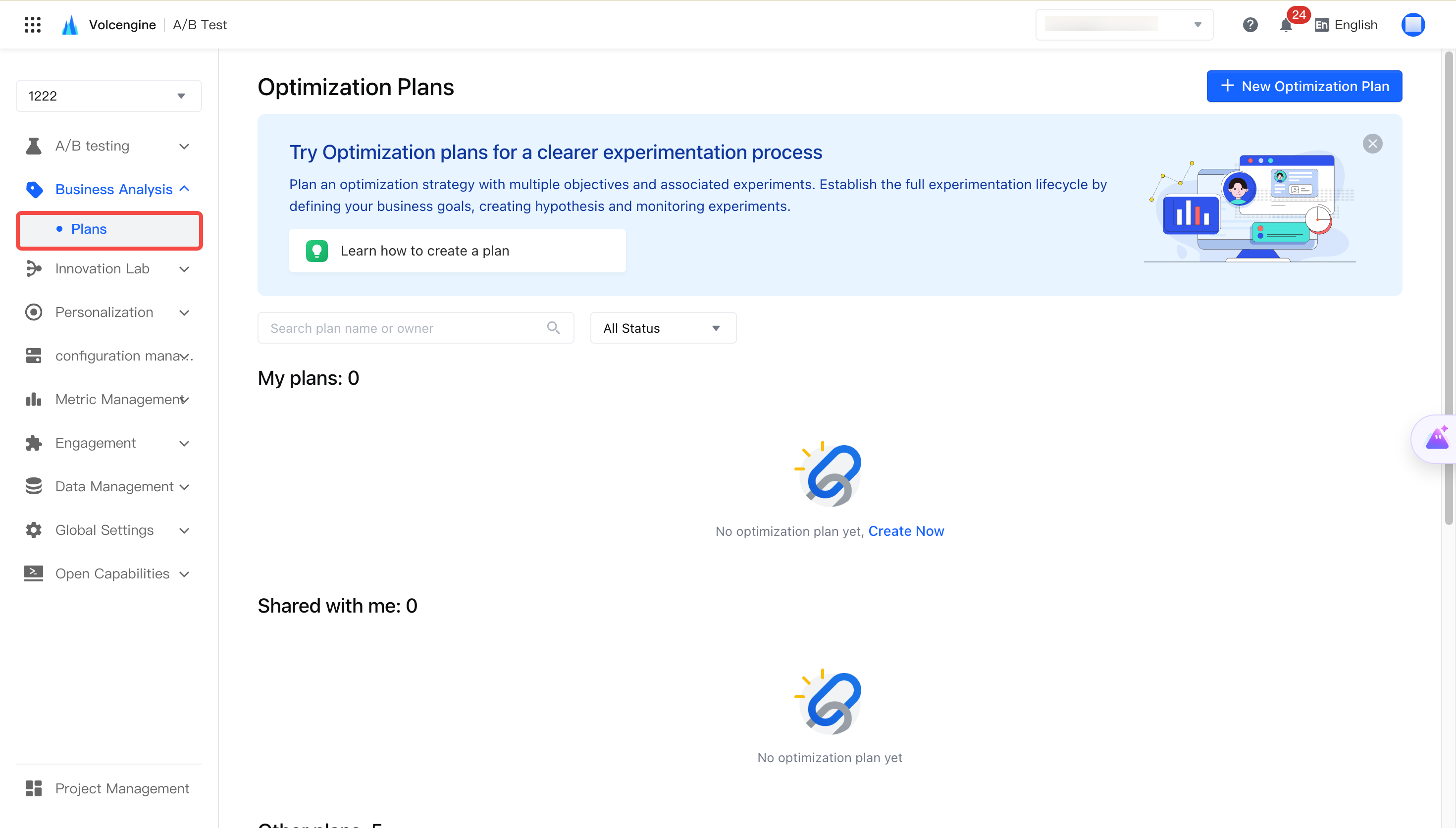Switch language via English selector

click(1346, 24)
